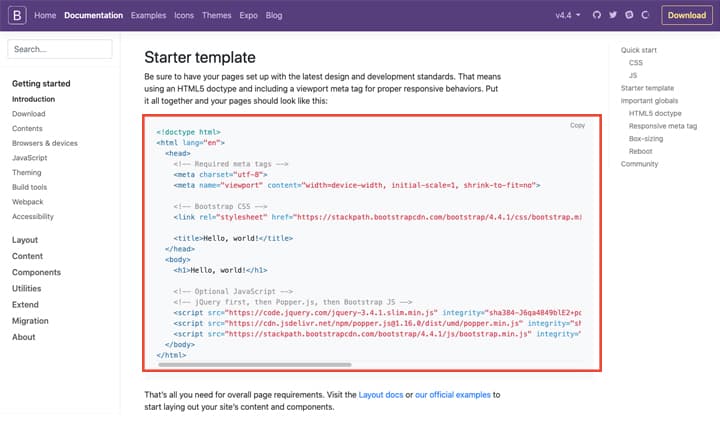Focus the Search input field
Screen dimensions: 720x425
pyautogui.click(x=60, y=49)
